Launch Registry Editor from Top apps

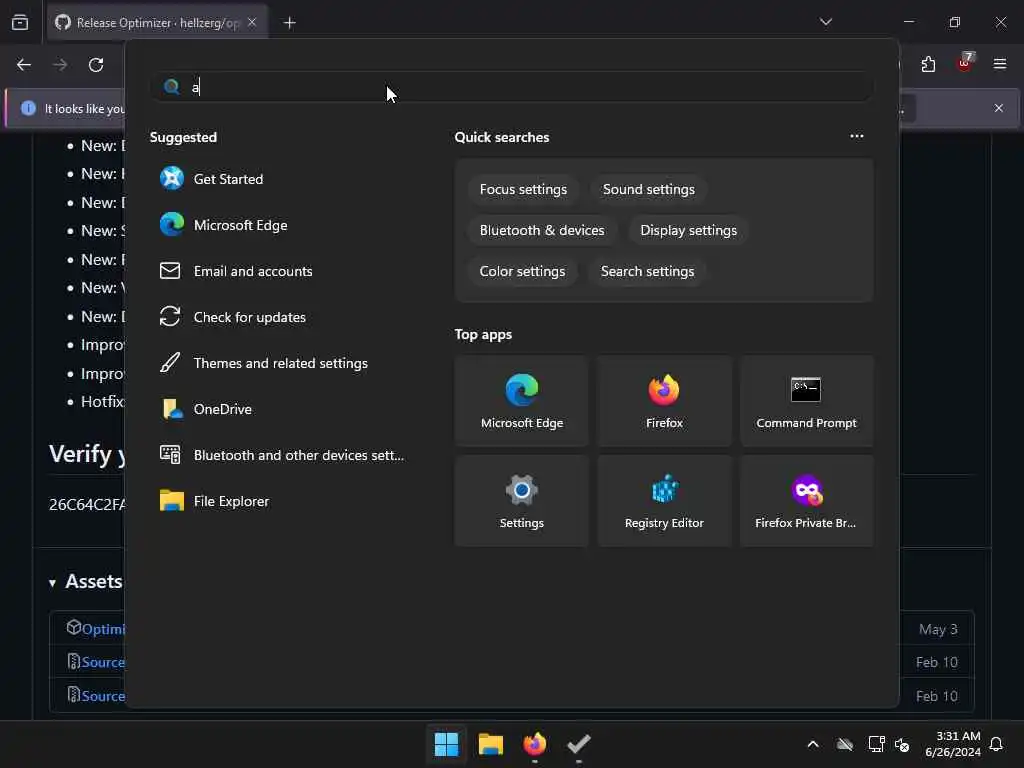pos(664,501)
